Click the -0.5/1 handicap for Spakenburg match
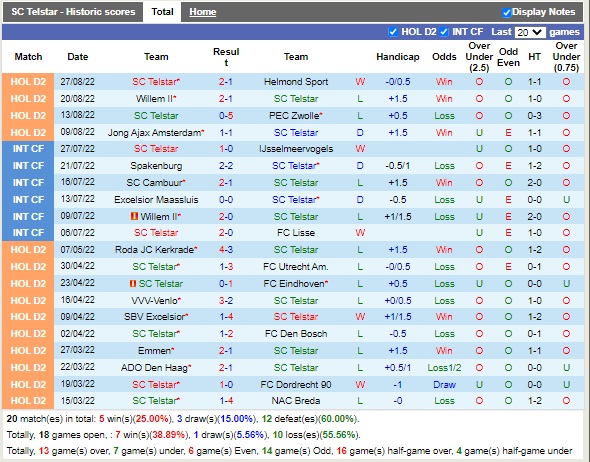590x462 pixels. tap(398, 166)
